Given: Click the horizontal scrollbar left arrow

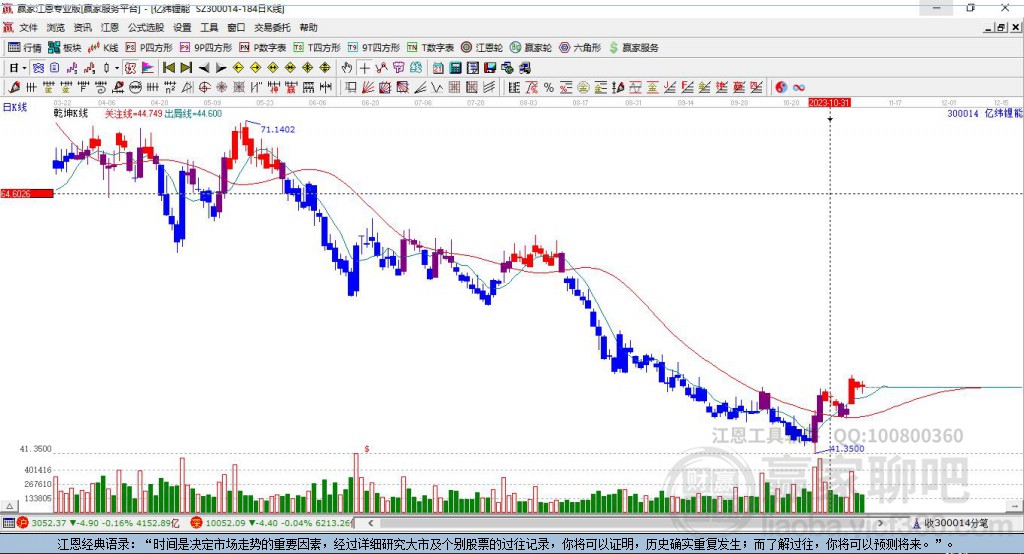Looking at the screenshot, I should 370,523.
